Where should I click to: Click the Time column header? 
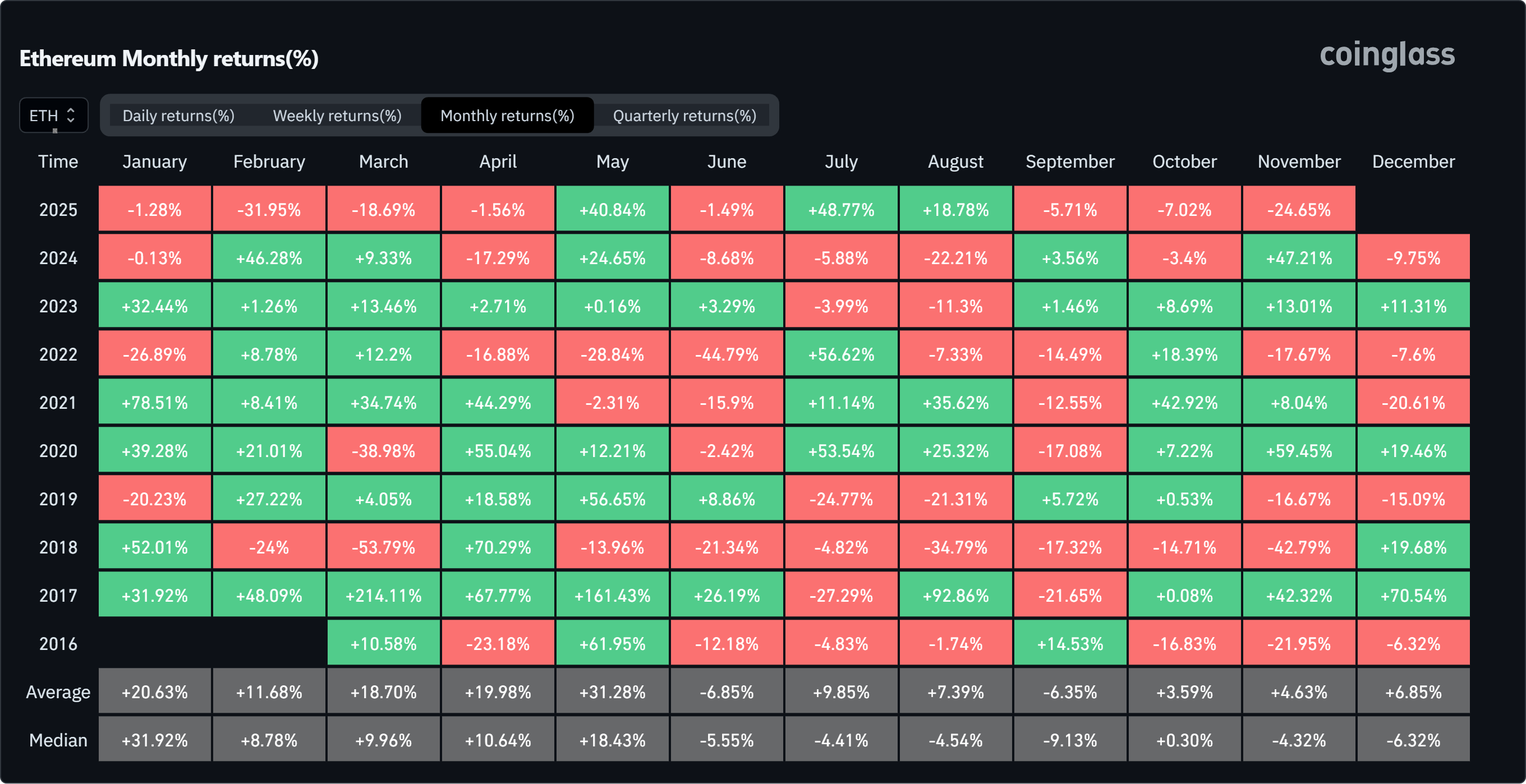point(58,162)
